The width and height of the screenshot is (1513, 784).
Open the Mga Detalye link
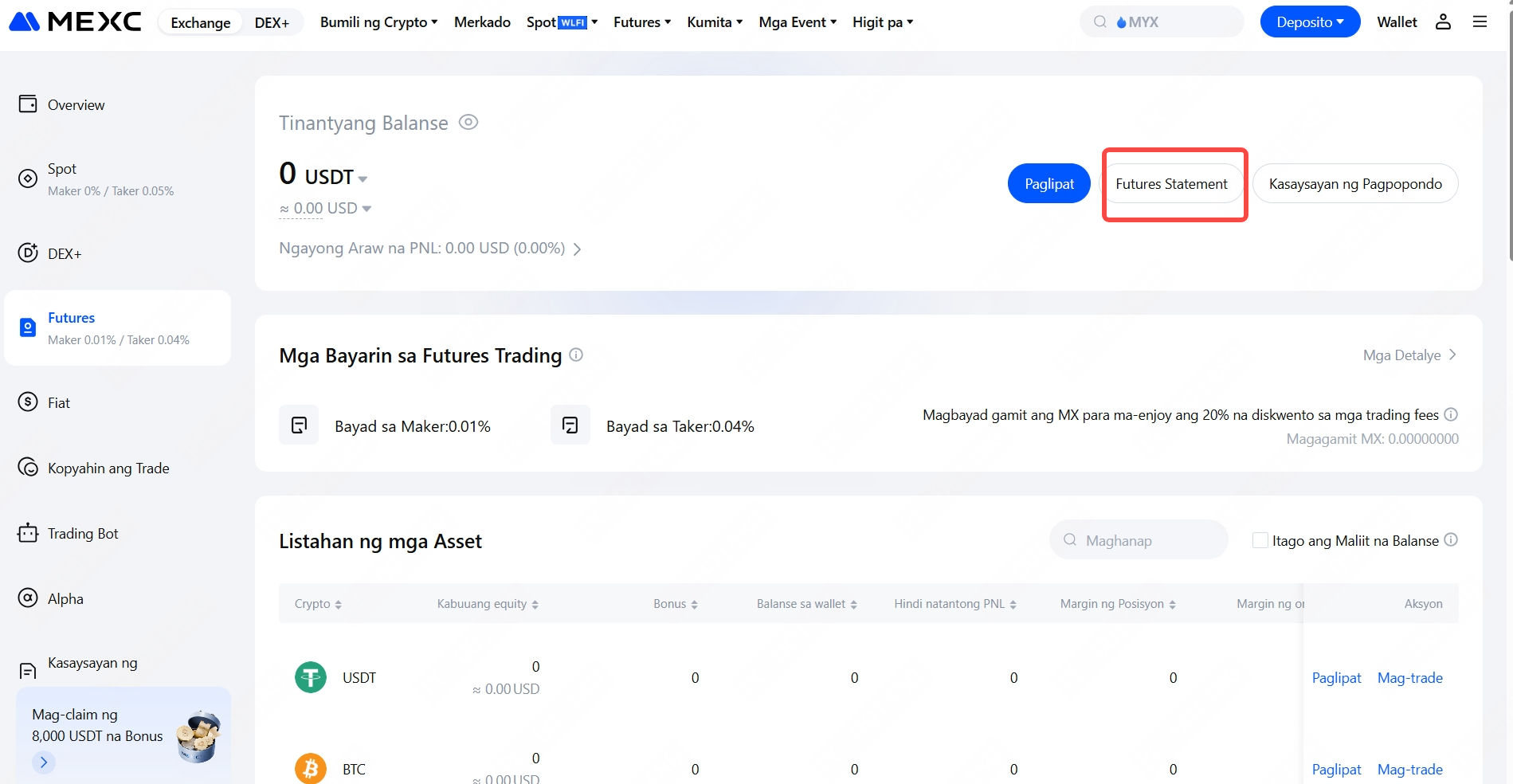click(1410, 355)
